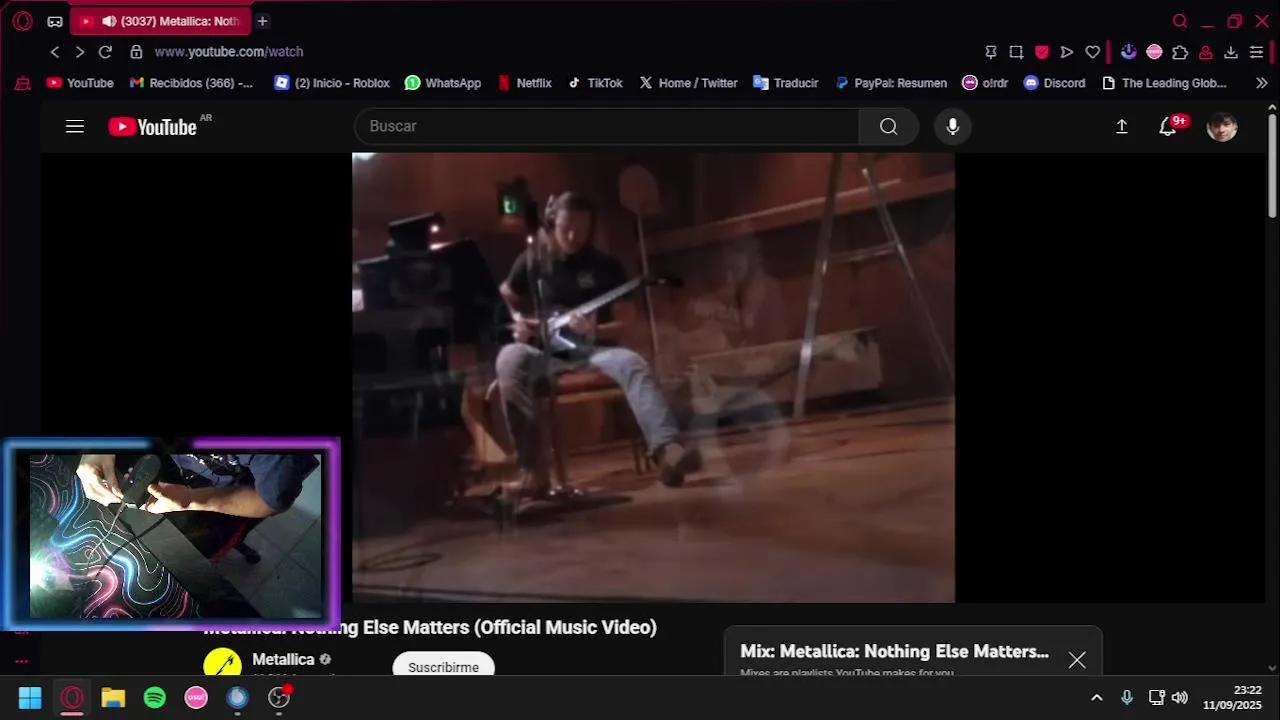Expand hidden bookmarks with double chevron
Image resolution: width=1280 pixels, height=720 pixels.
pos(1261,83)
